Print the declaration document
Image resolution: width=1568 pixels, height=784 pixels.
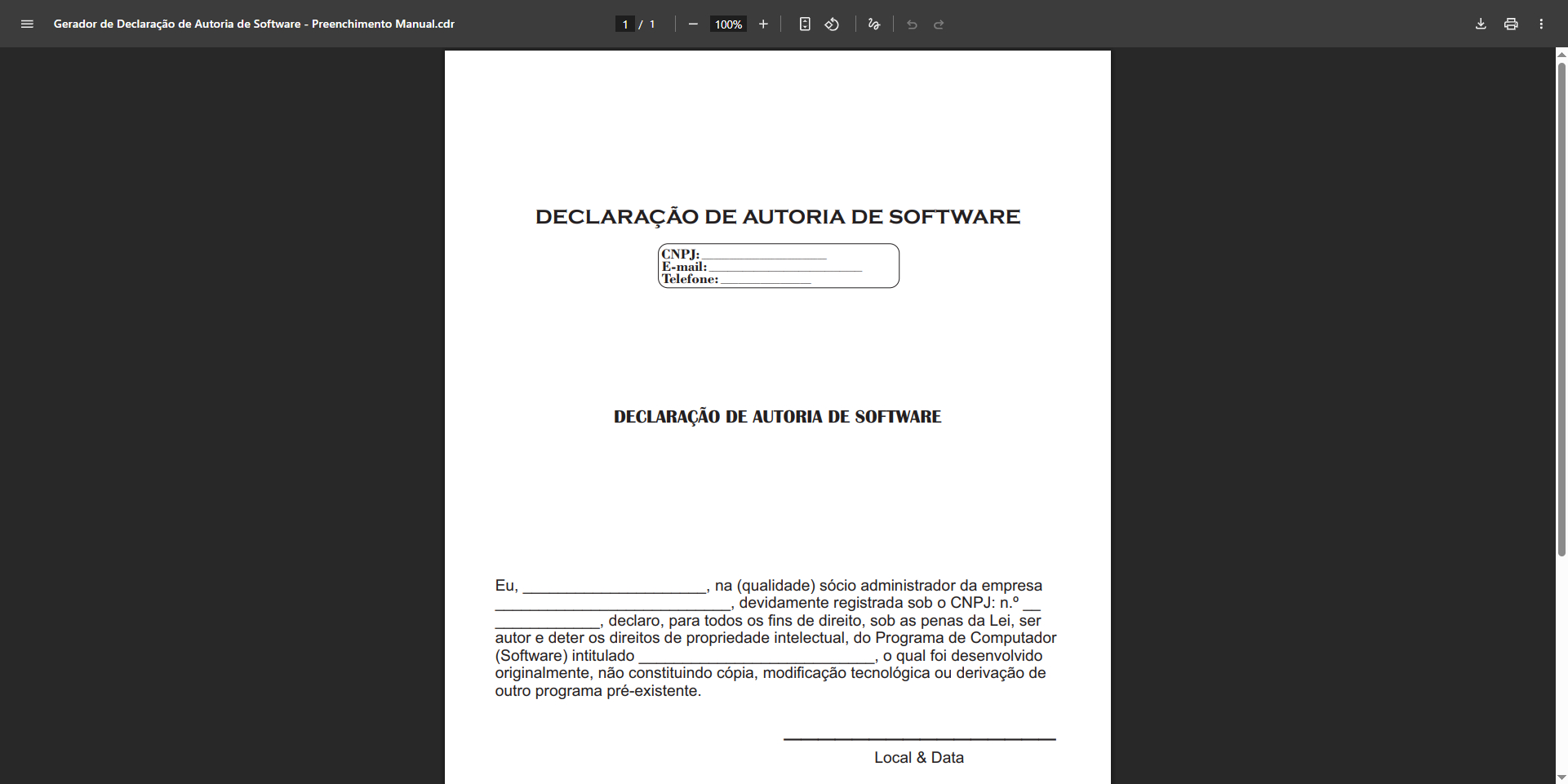coord(1511,24)
